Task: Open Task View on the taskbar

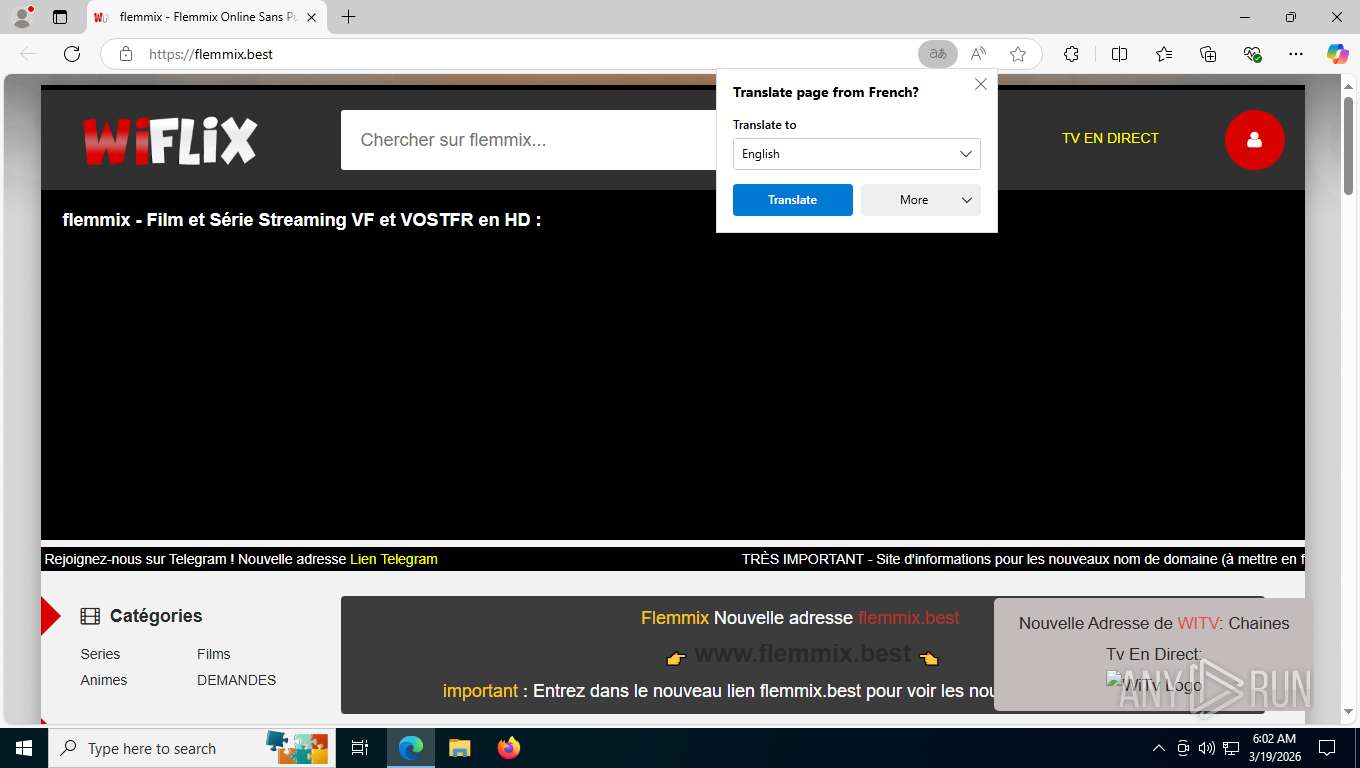Action: [360, 748]
